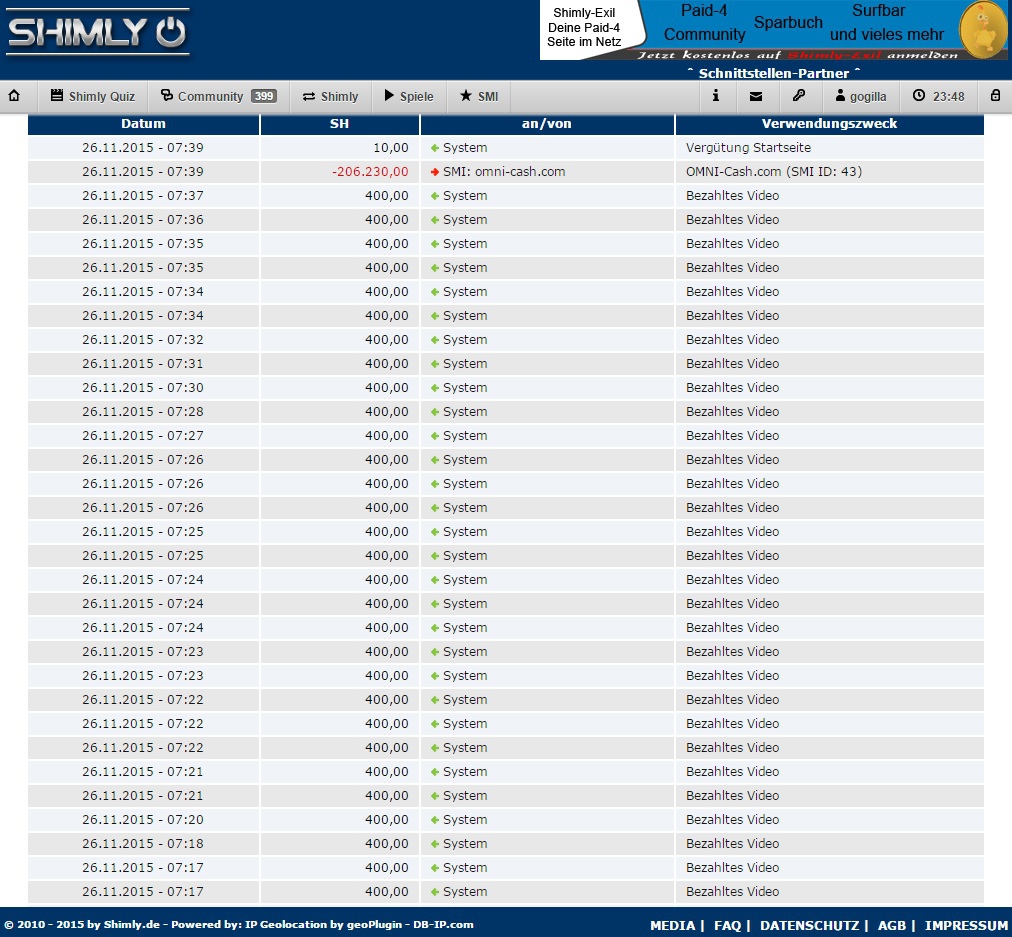Click green arrow in the 07:36 row
Screen dimensions: 1012x937
tap(435, 219)
